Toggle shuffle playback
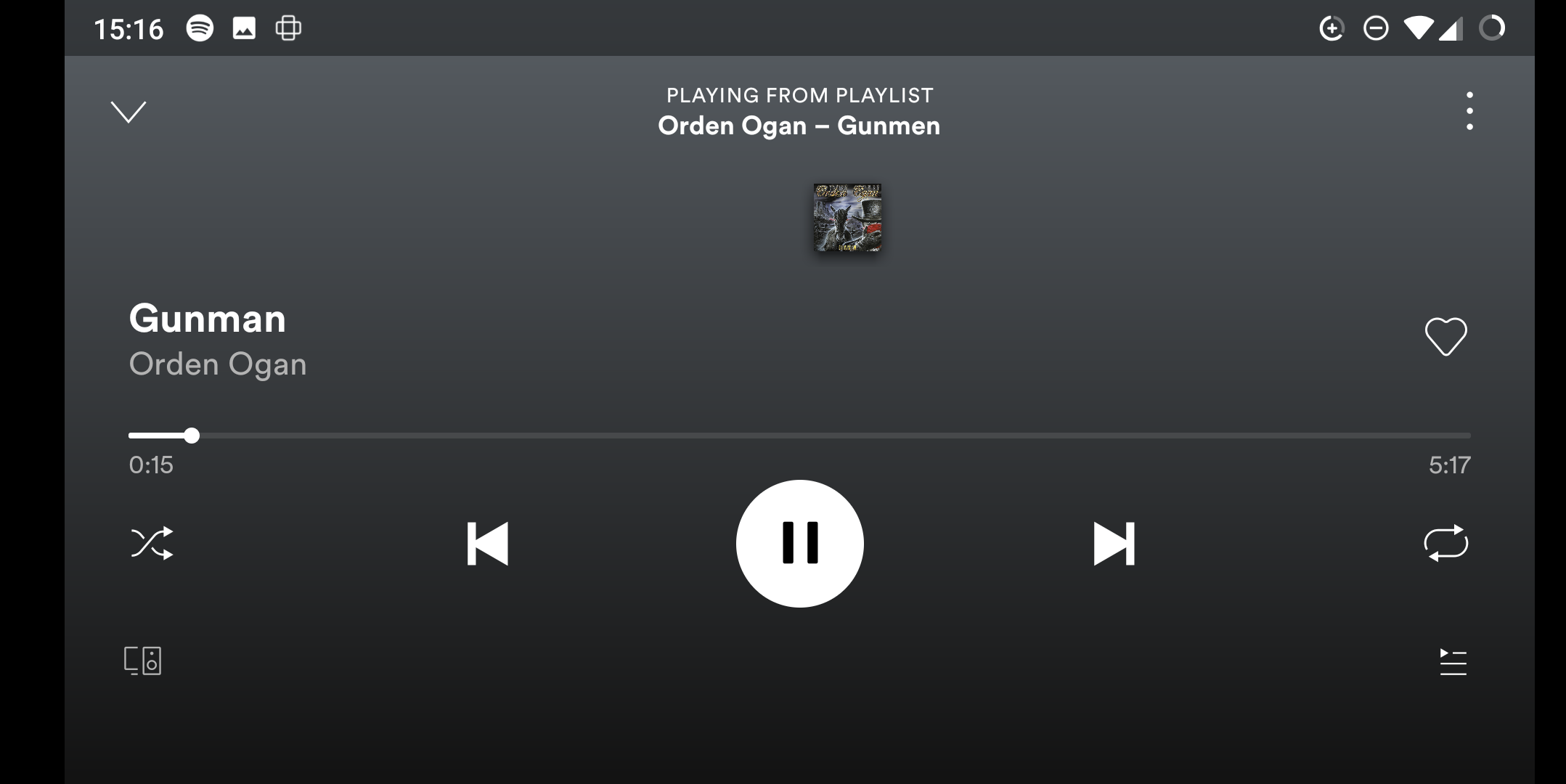The width and height of the screenshot is (1566, 784). [x=152, y=543]
